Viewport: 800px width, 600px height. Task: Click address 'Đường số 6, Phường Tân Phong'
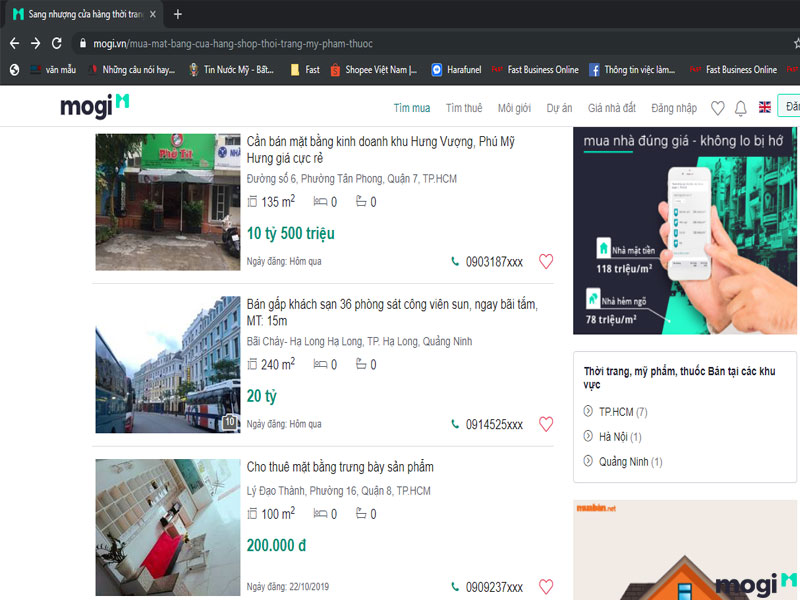(x=352, y=179)
